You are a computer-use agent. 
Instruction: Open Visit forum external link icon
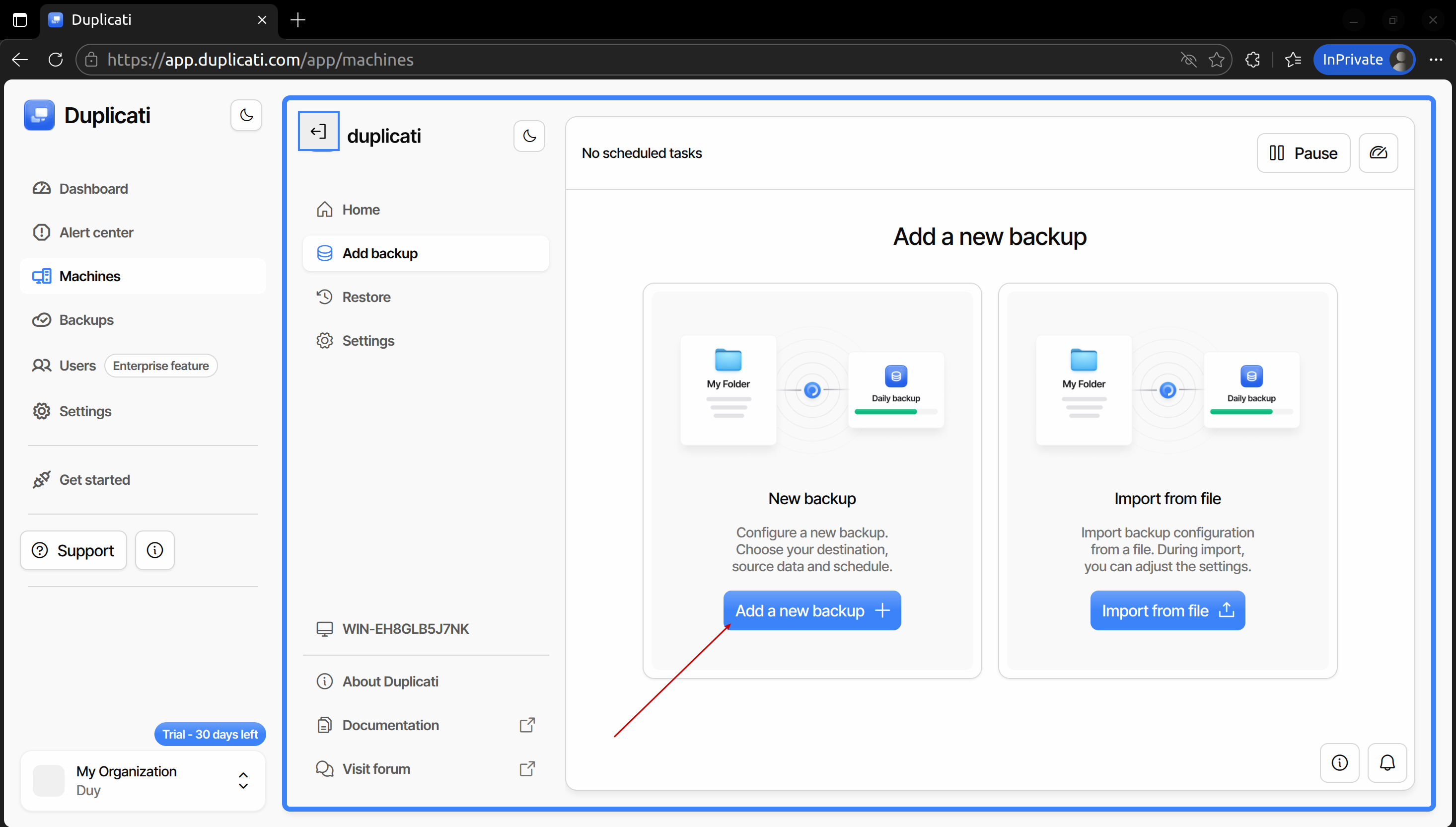tap(527, 769)
